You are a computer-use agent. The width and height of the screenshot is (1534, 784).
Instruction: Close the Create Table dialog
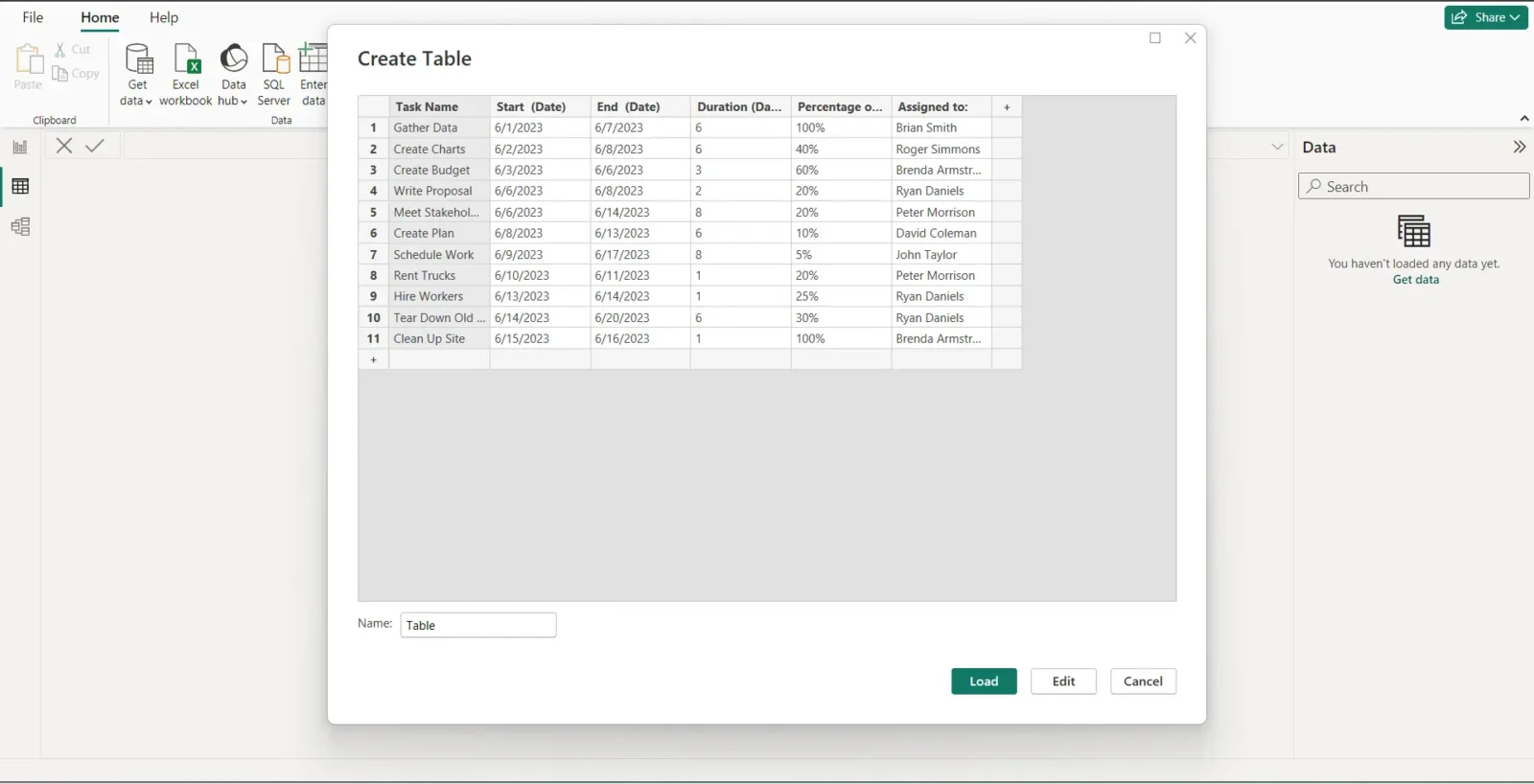tap(1190, 38)
